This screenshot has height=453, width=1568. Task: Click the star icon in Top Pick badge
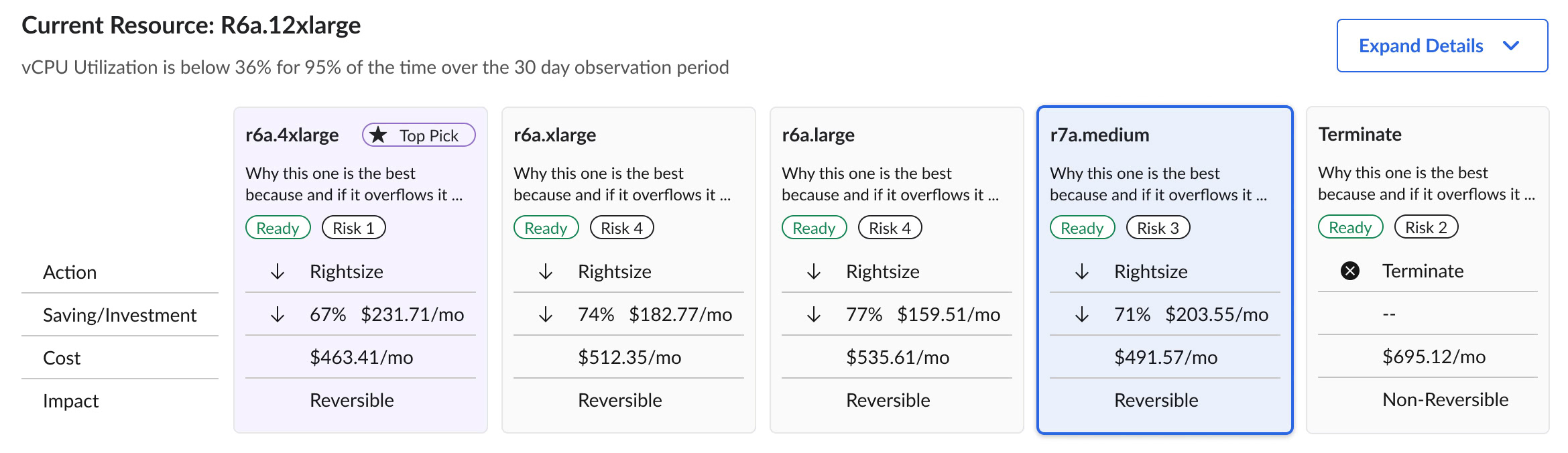pos(379,135)
